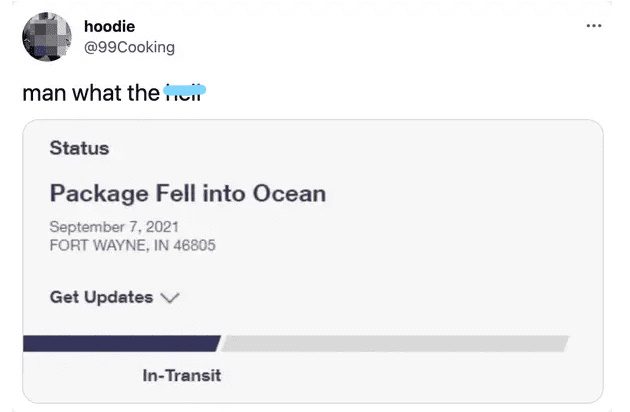This screenshot has height=412, width=630.
Task: Select the In-Transit stage label
Action: click(182, 376)
